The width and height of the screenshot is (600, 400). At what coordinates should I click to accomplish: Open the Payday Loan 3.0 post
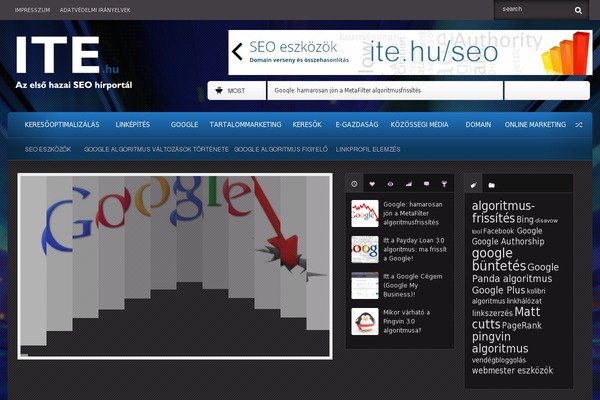click(x=415, y=249)
